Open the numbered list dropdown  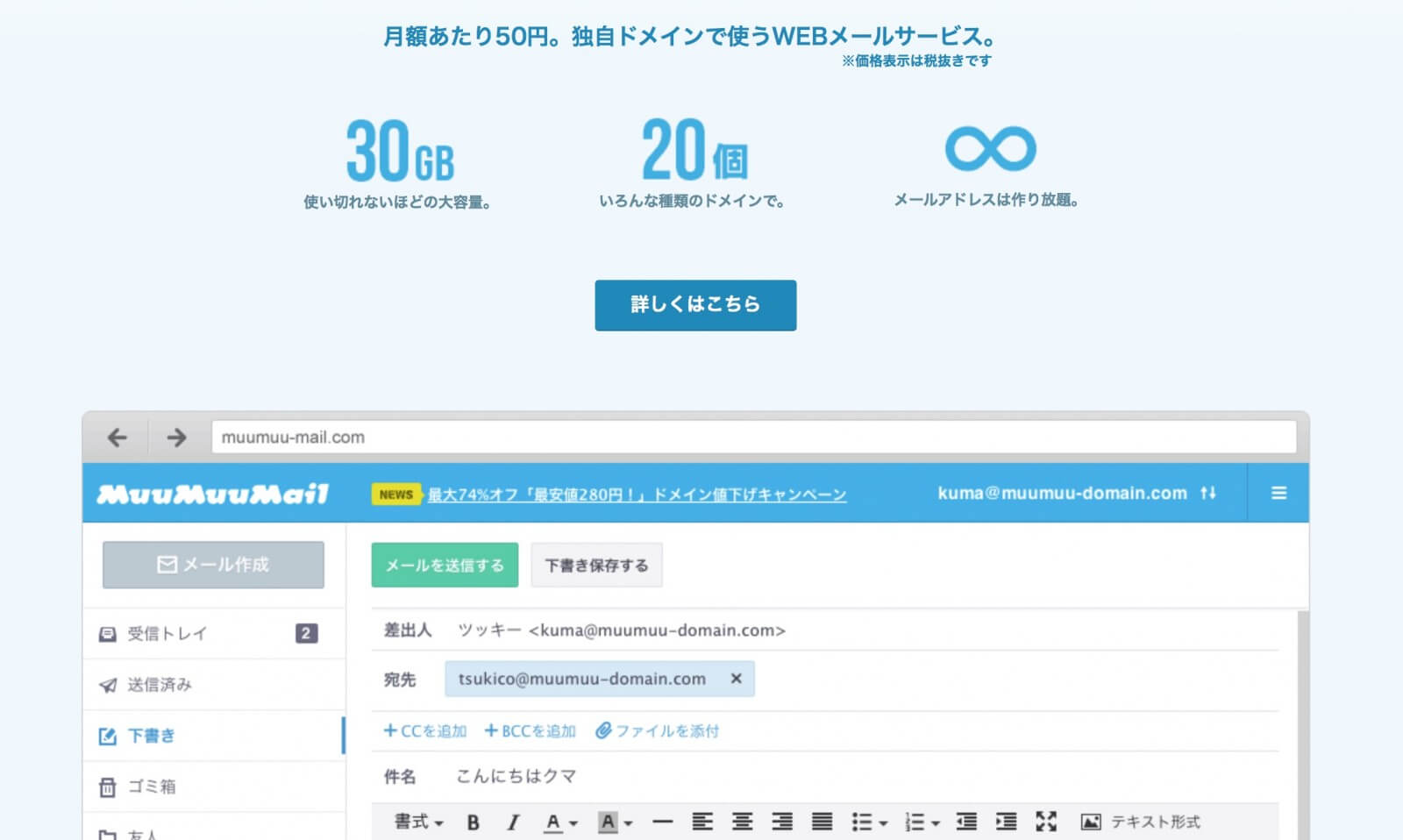click(x=922, y=822)
